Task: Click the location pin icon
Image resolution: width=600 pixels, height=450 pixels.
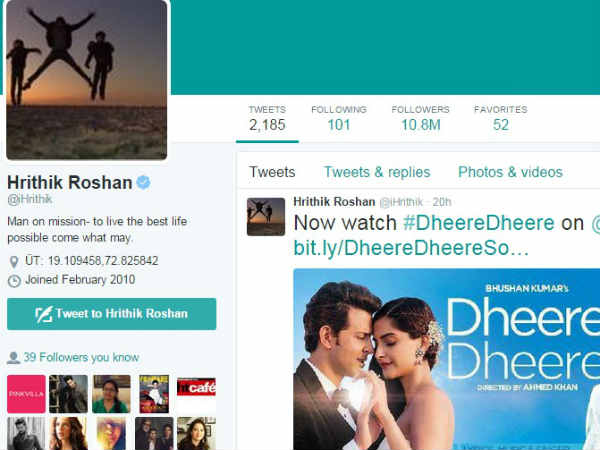Action: point(14,262)
